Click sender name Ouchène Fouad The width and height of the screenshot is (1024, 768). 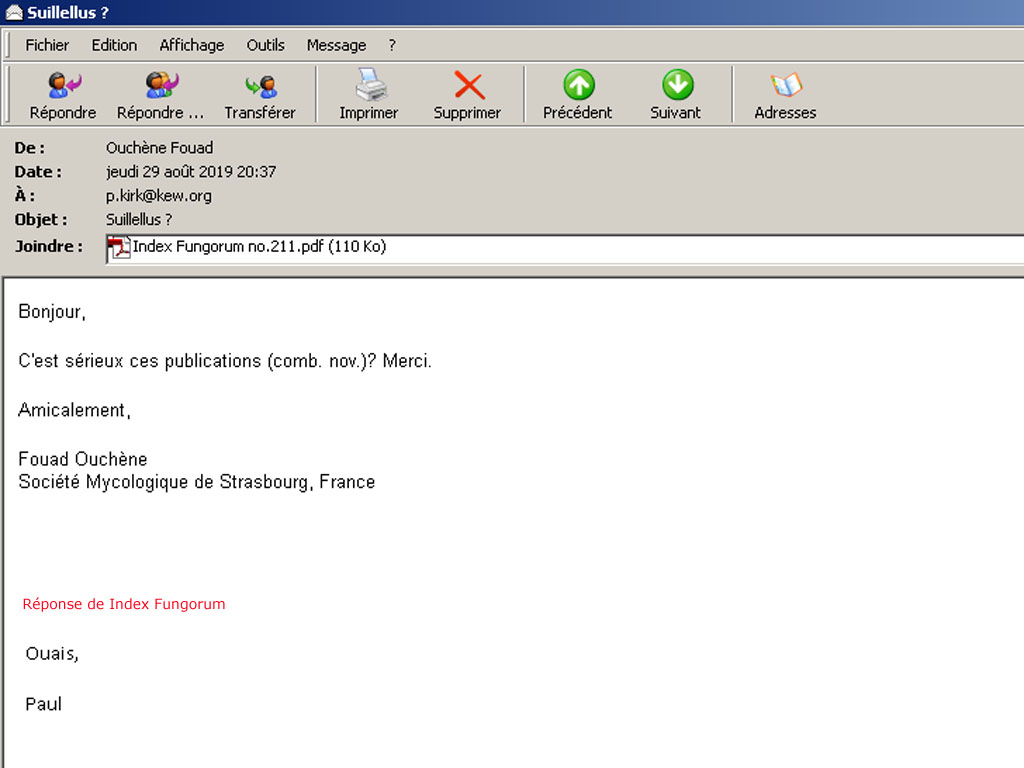coord(159,148)
